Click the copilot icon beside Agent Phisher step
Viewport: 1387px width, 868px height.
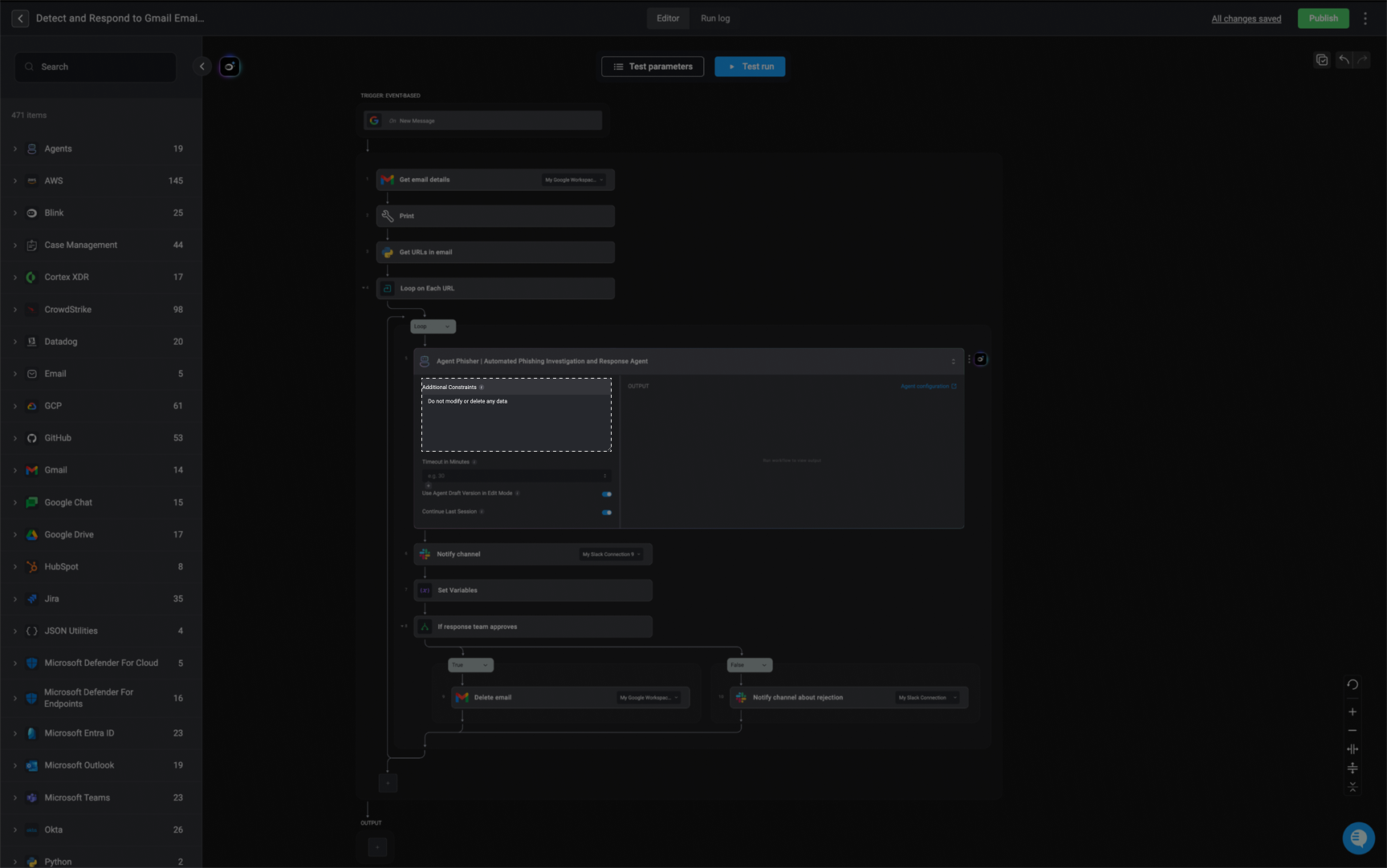tap(981, 359)
